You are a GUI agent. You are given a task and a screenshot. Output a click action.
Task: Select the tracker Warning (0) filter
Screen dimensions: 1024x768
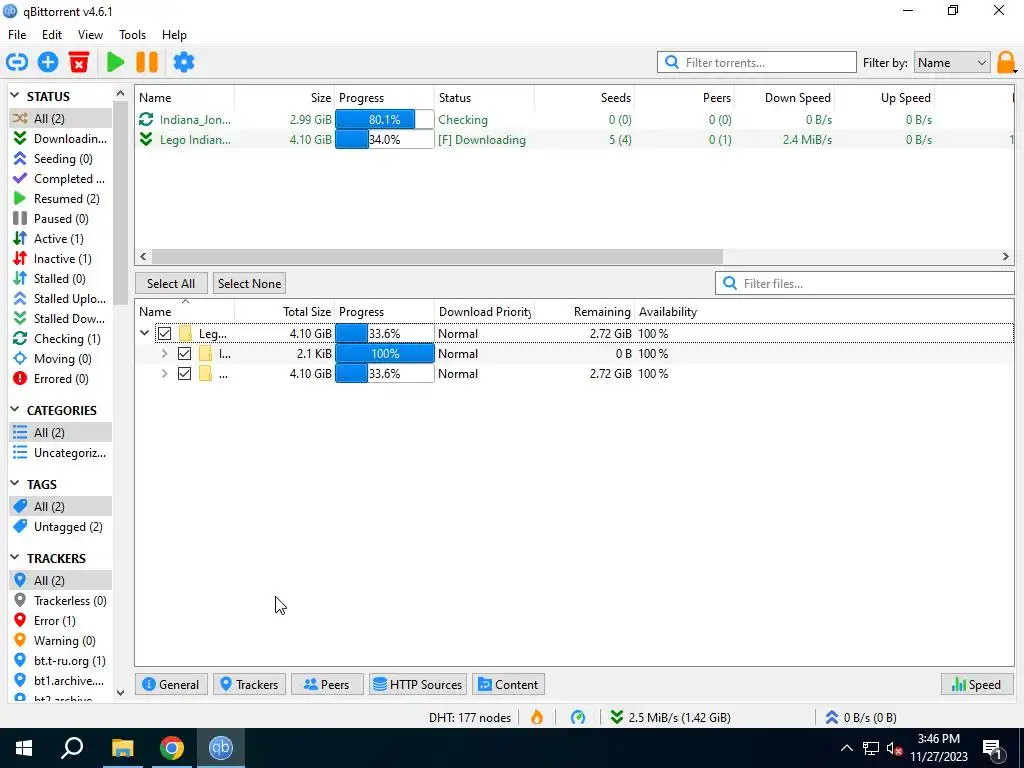60,641
